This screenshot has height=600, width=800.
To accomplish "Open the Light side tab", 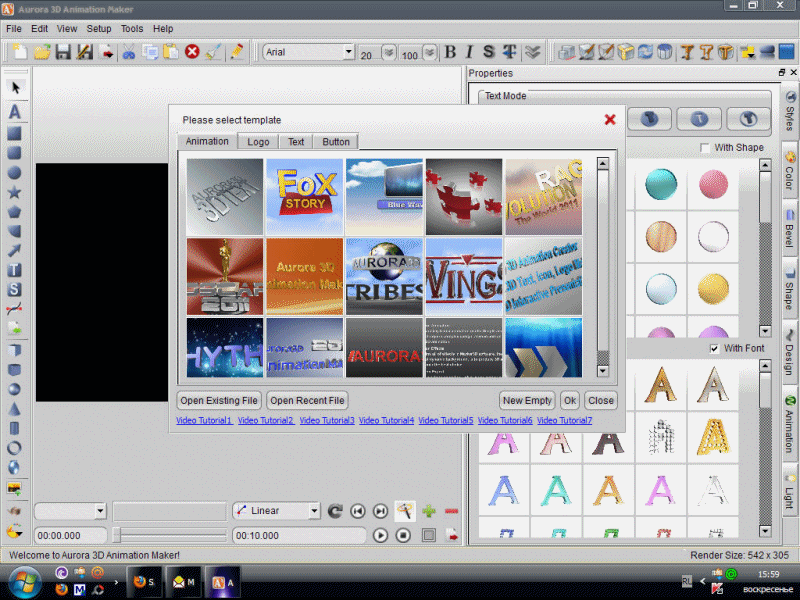I will (790, 491).
